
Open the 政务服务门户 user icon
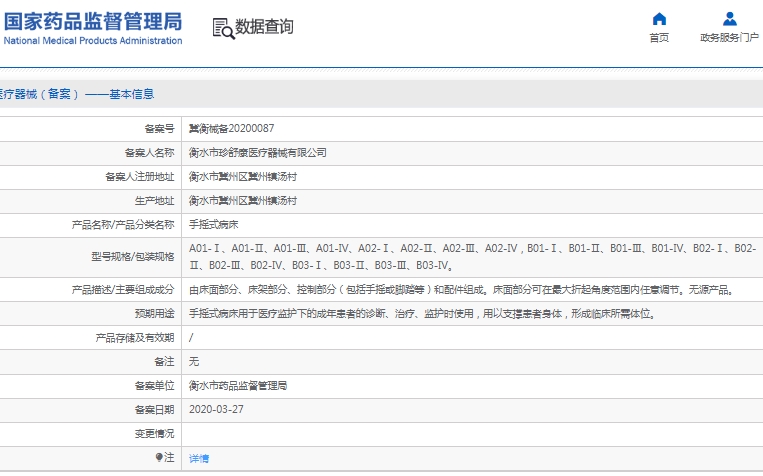(729, 19)
